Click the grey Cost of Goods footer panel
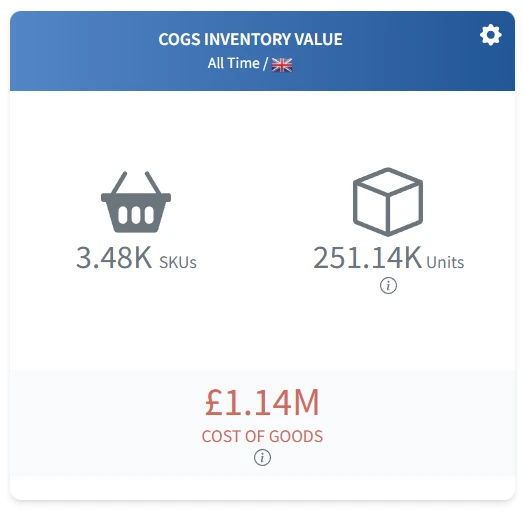 click(262, 423)
